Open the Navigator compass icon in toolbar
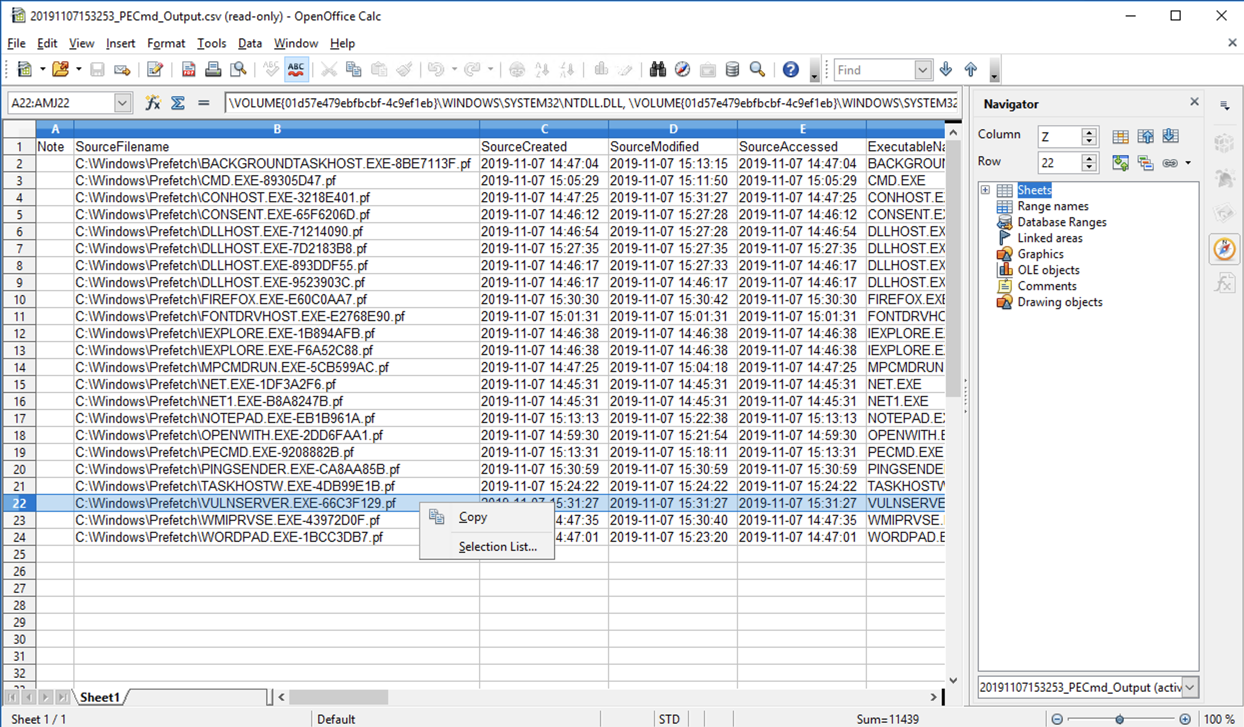The image size is (1244, 727). [682, 69]
